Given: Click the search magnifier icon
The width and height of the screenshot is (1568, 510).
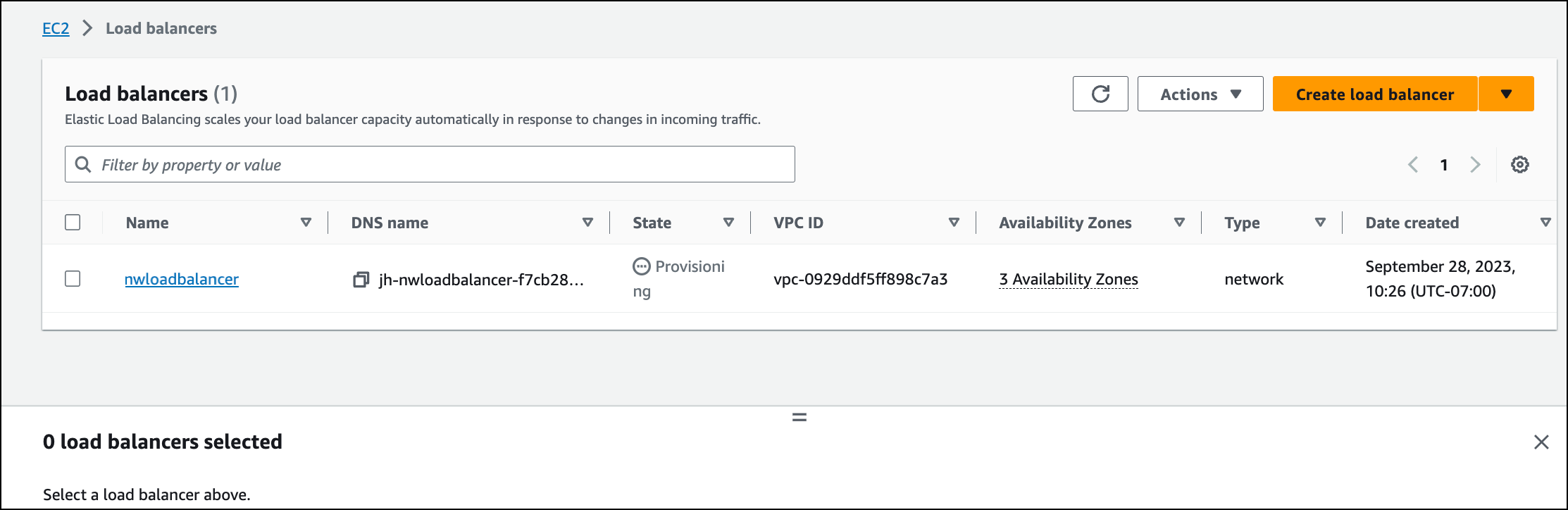Looking at the screenshot, I should click(x=83, y=164).
